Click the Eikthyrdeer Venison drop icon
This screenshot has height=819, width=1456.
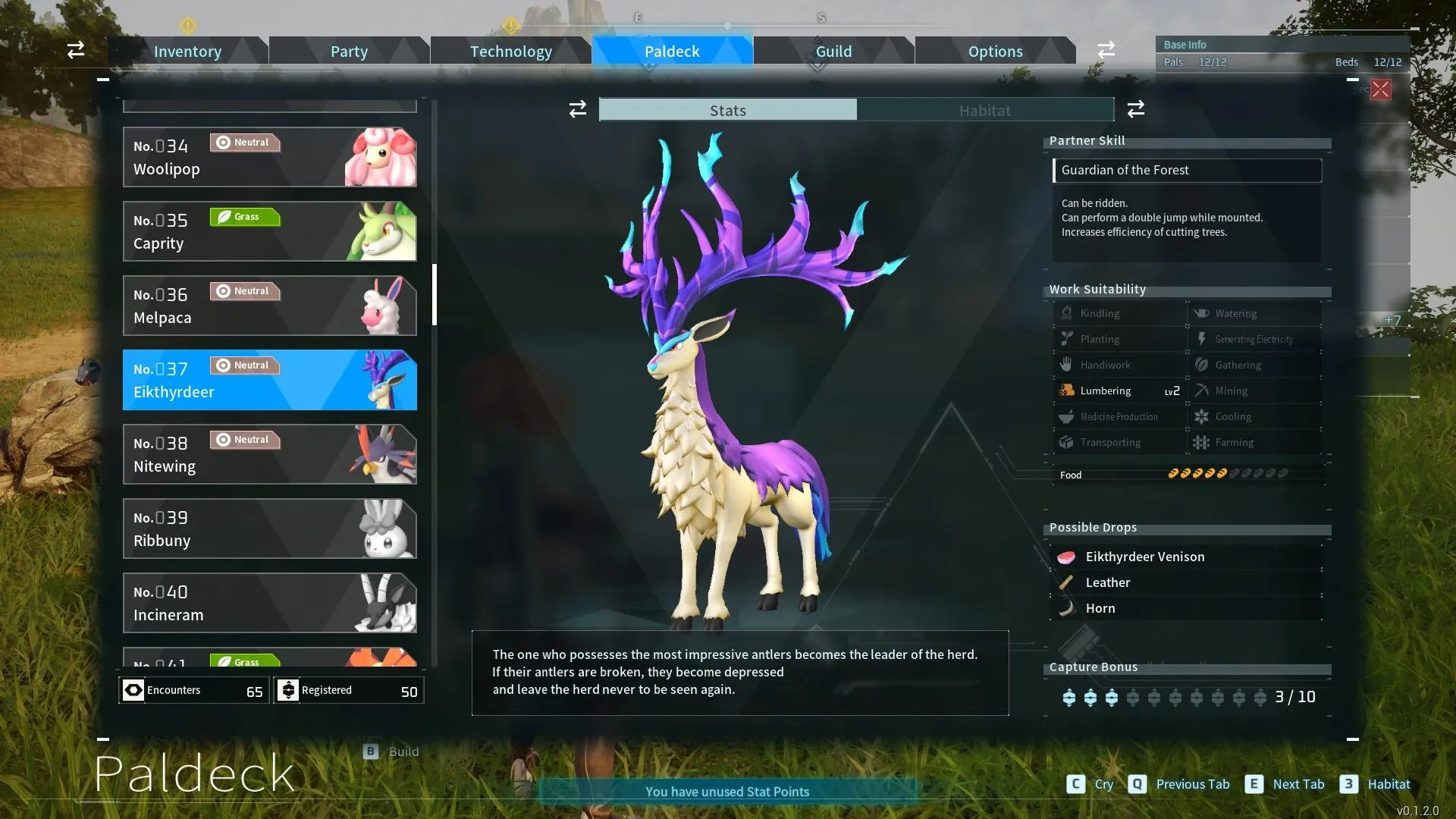click(1065, 556)
